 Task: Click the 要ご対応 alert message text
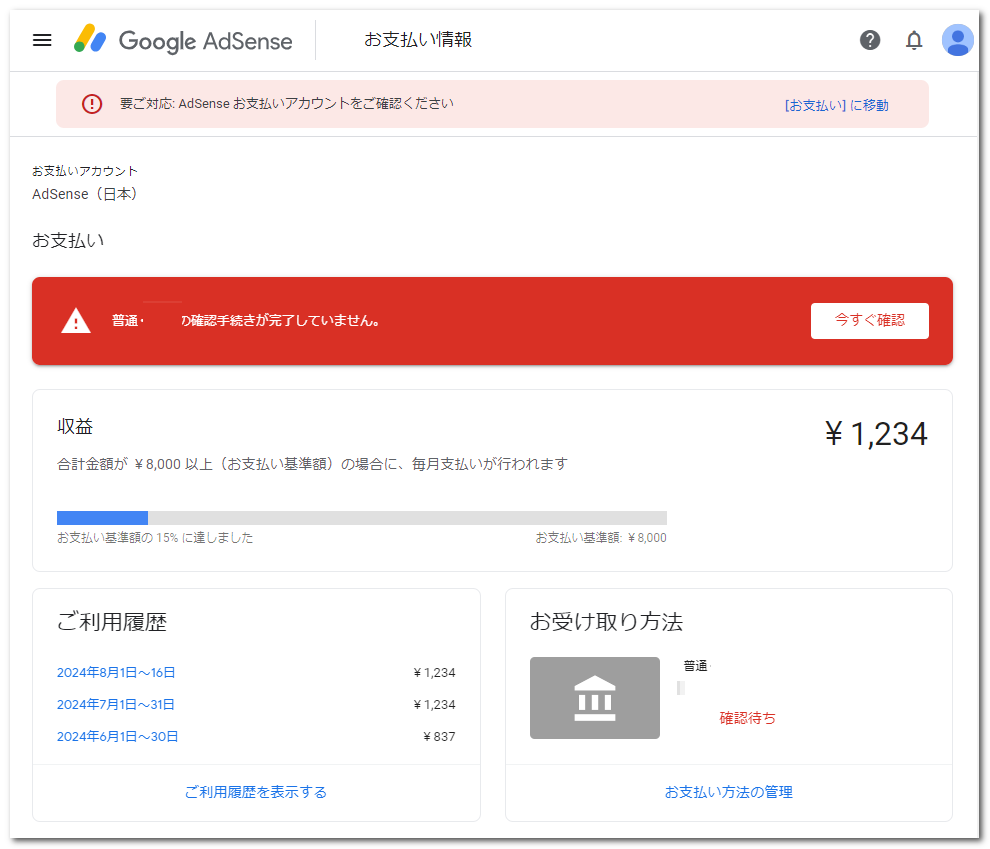[x=287, y=104]
